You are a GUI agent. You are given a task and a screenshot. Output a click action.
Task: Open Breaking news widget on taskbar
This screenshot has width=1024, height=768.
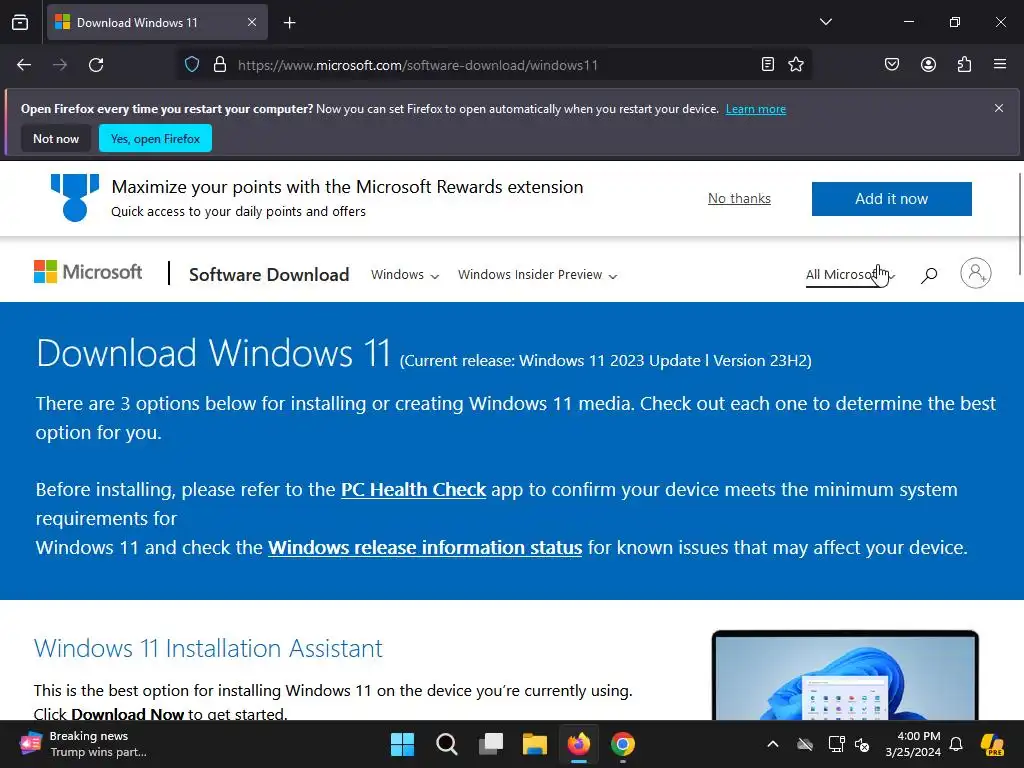(84, 744)
